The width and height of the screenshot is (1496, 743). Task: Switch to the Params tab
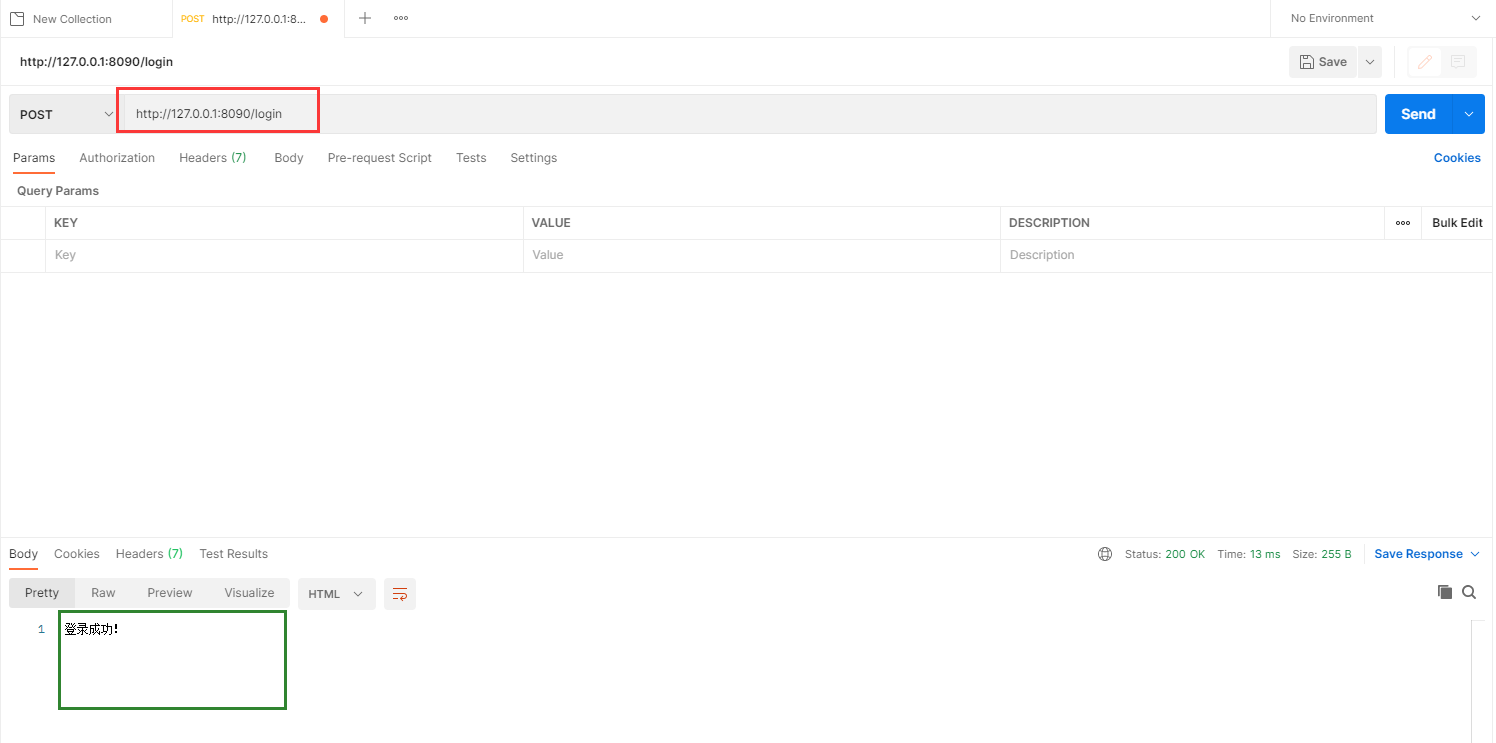point(34,158)
